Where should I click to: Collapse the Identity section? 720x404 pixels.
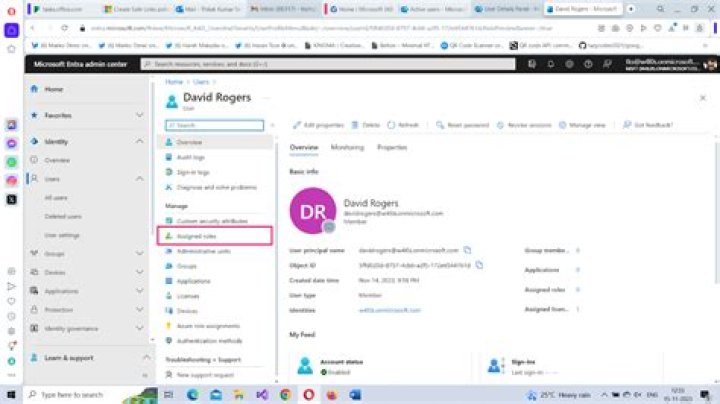(139, 141)
